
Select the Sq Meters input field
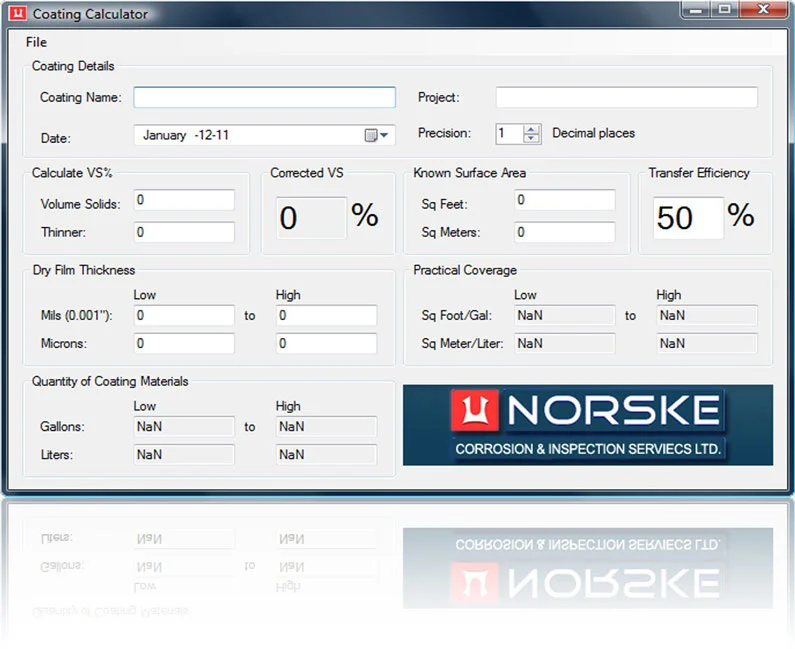(x=564, y=232)
